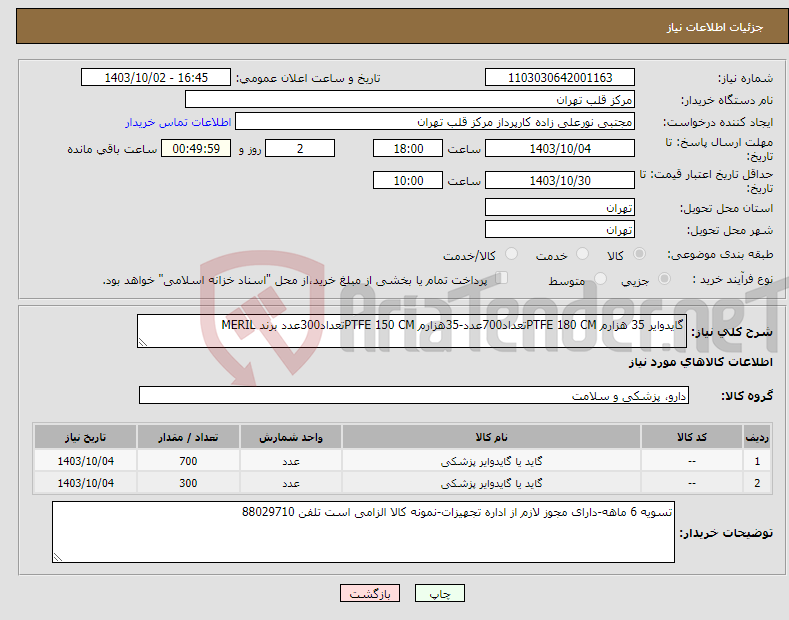Click the unit cell عدد in row 1
The image size is (789, 620).
click(x=291, y=460)
